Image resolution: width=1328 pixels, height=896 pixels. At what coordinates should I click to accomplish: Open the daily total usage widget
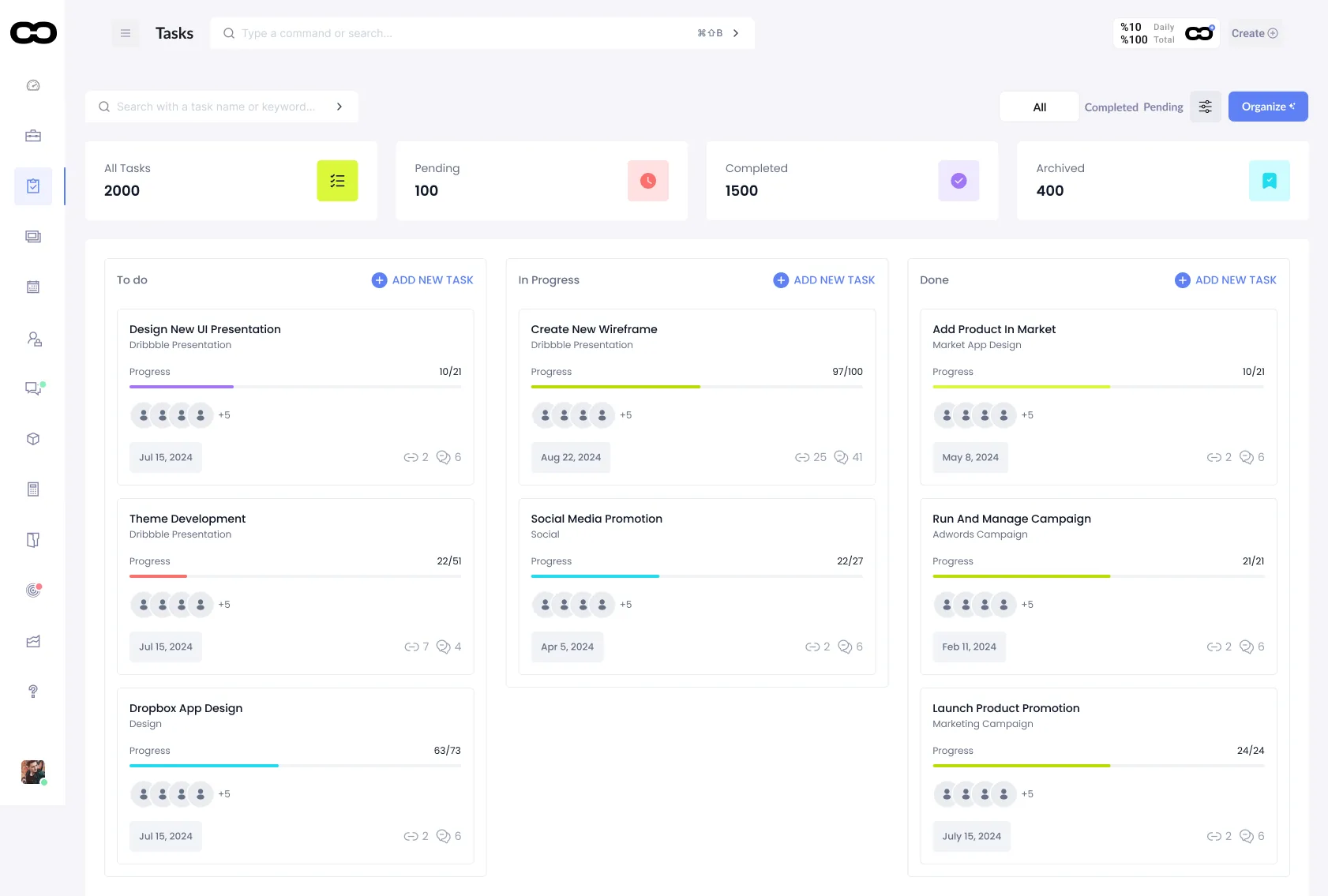1167,33
